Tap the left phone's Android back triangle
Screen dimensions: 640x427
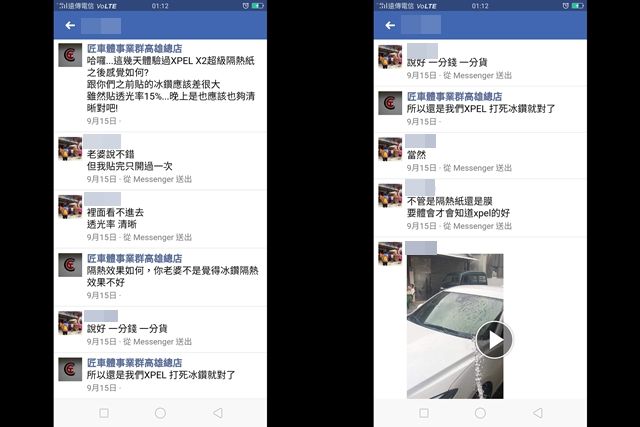218,413
